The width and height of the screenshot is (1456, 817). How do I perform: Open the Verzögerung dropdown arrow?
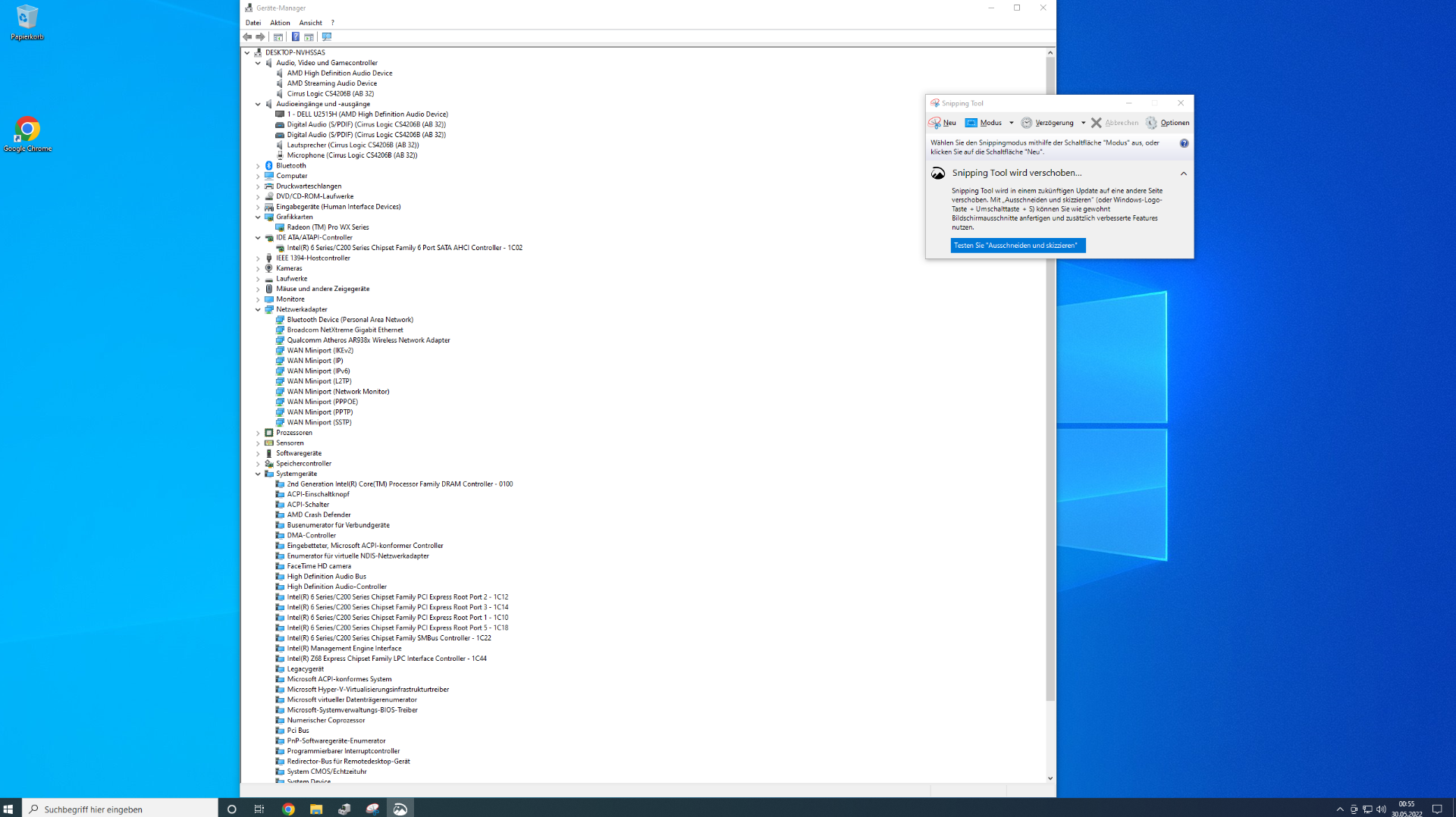[x=1083, y=123]
